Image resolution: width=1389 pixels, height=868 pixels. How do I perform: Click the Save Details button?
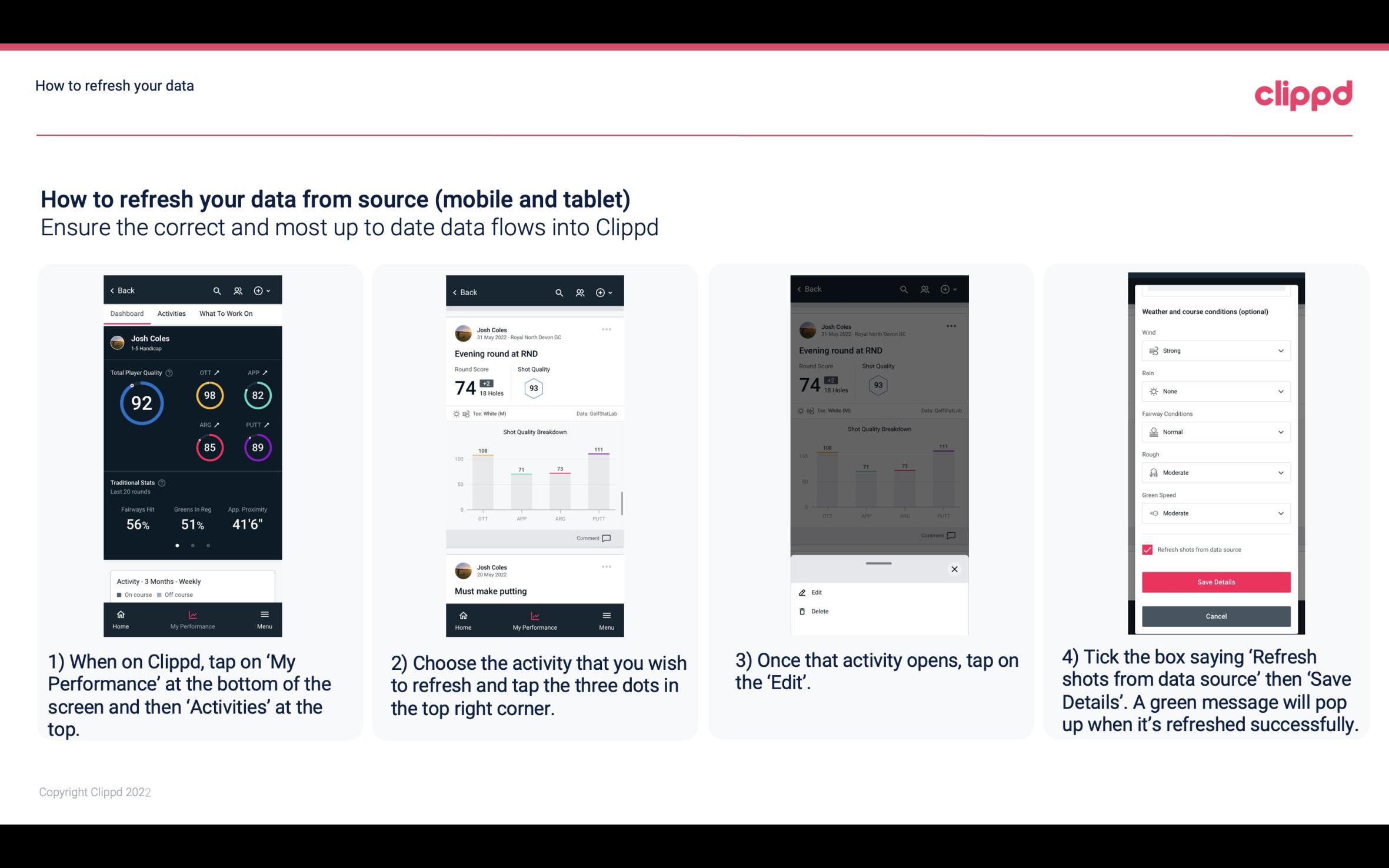(1215, 582)
